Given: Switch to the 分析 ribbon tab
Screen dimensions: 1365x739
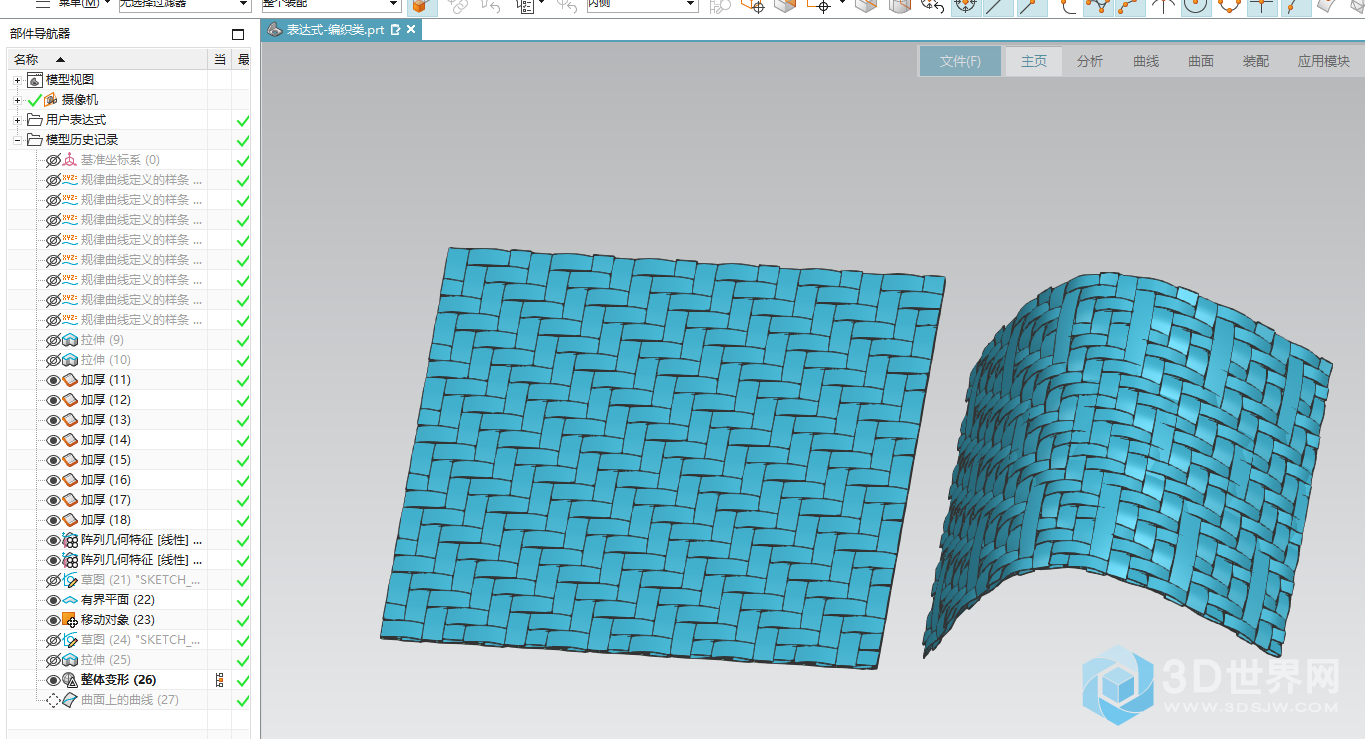Looking at the screenshot, I should (x=1090, y=61).
